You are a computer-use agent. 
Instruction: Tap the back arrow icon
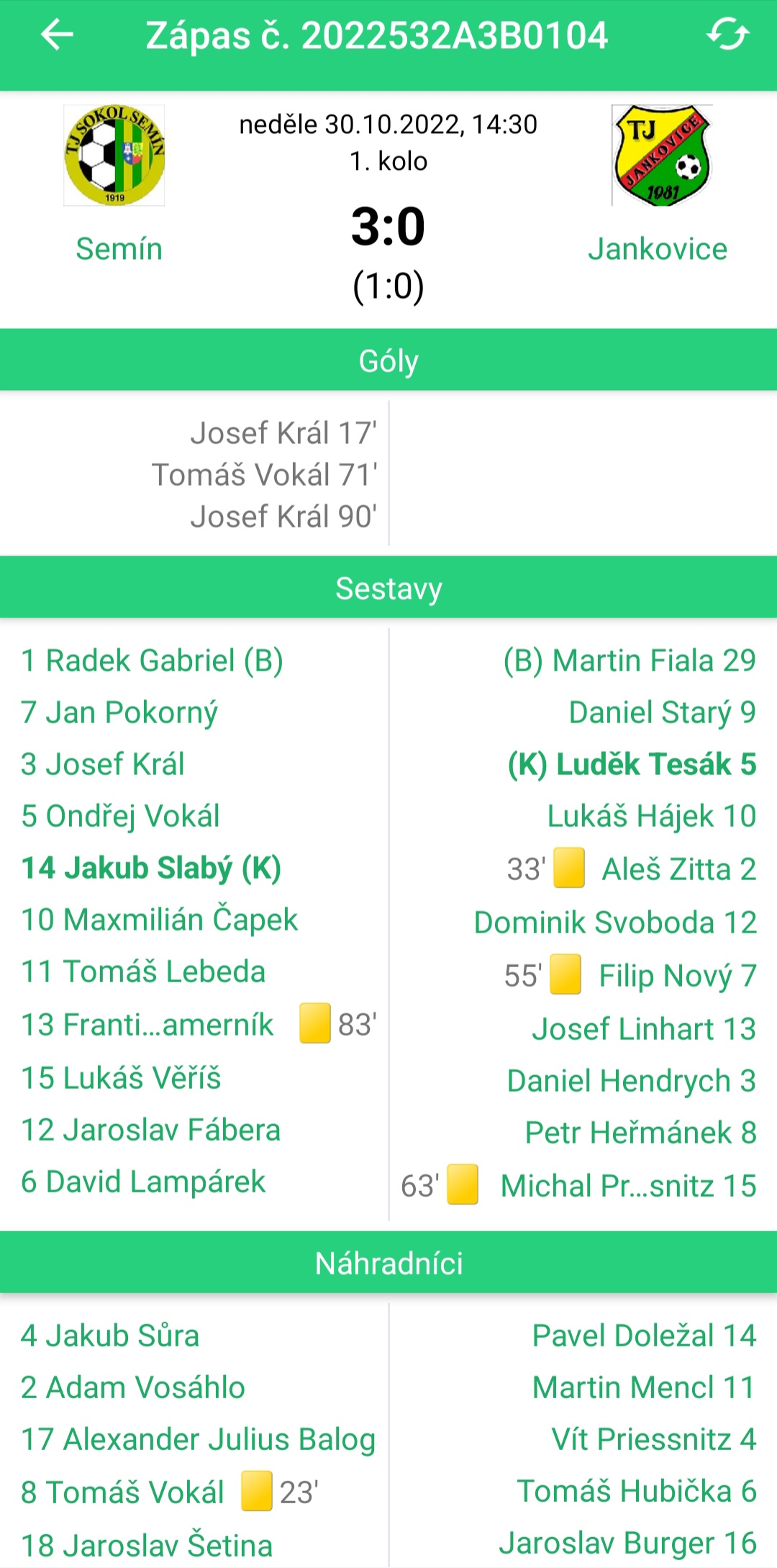(58, 35)
